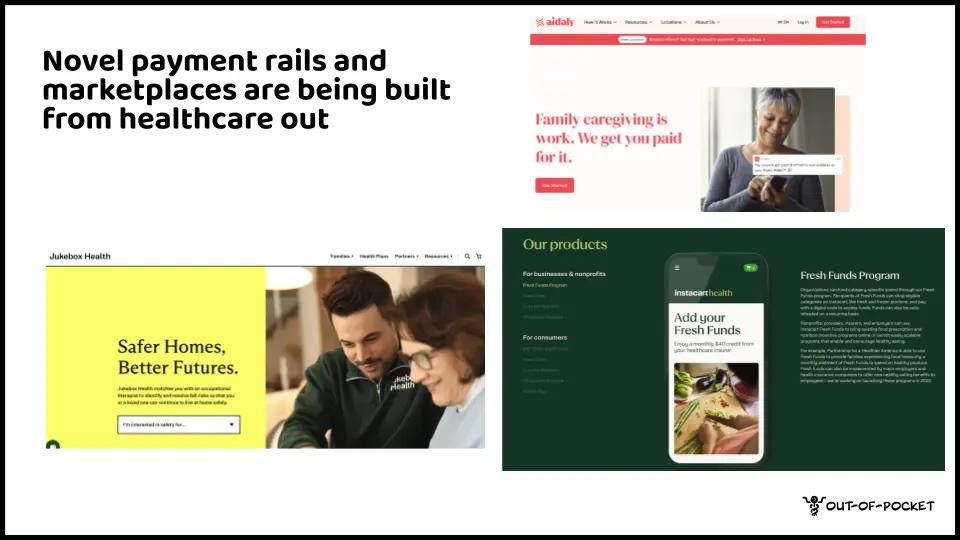Open the 'I'm interested in safety for' dropdown

pos(179,424)
